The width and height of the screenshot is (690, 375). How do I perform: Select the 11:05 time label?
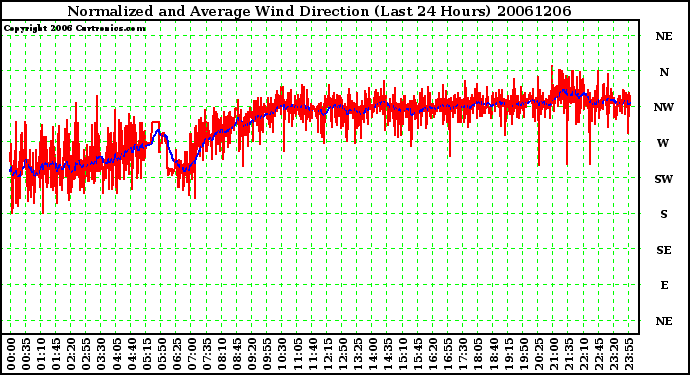(297, 354)
